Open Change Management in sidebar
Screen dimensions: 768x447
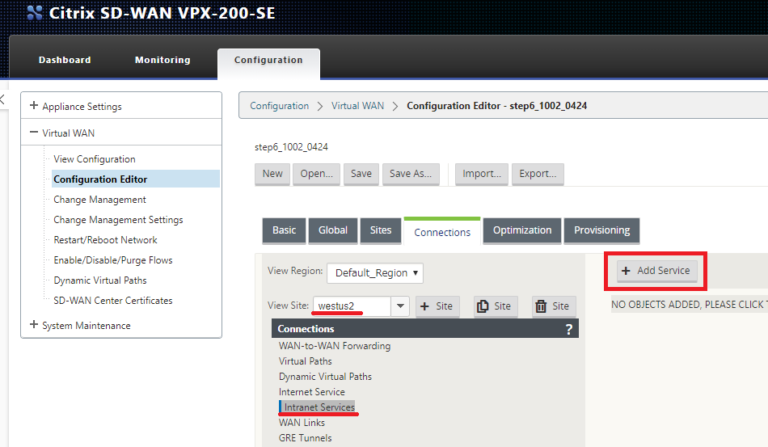[x=99, y=200]
